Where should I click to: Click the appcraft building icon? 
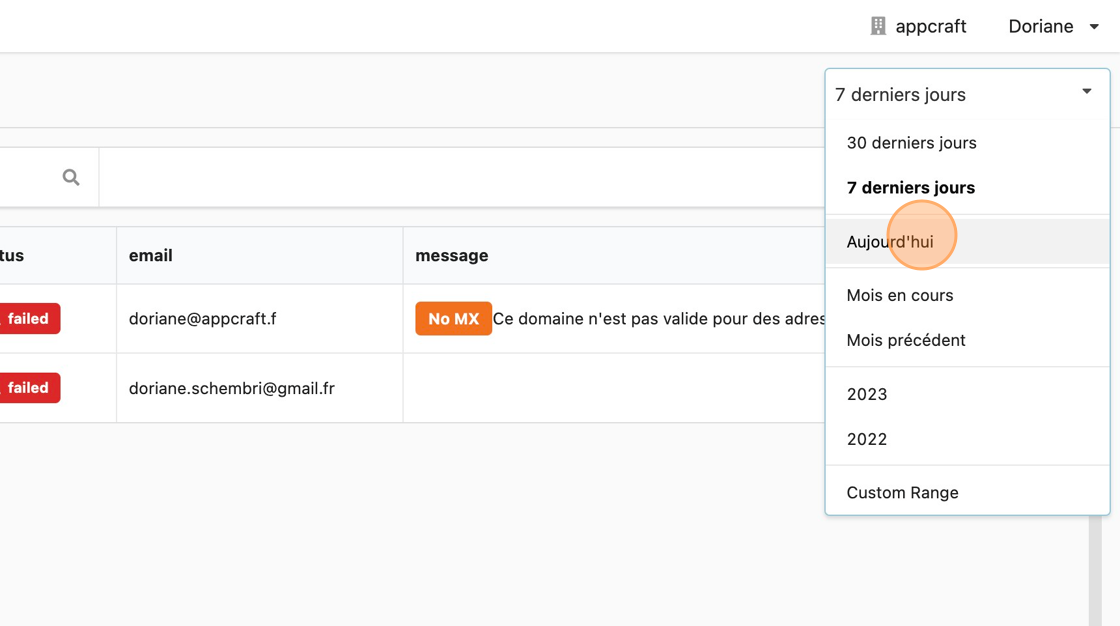(878, 26)
